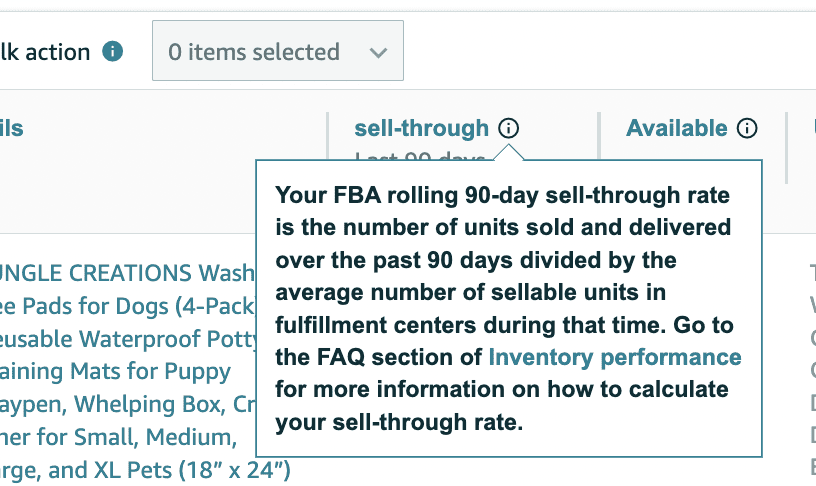Sort by the Available column header
The image size is (816, 486).
tap(676, 128)
